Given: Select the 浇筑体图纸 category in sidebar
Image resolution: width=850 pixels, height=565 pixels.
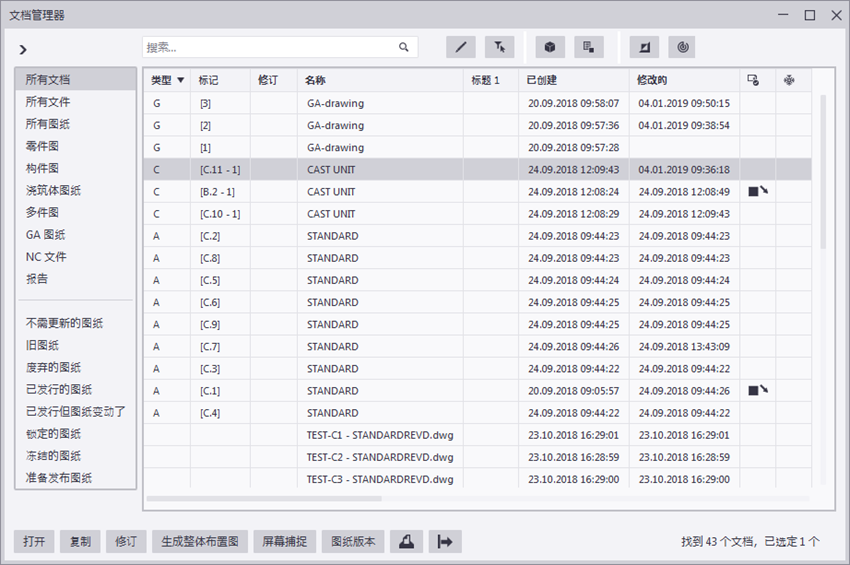Looking at the screenshot, I should click(x=54, y=190).
